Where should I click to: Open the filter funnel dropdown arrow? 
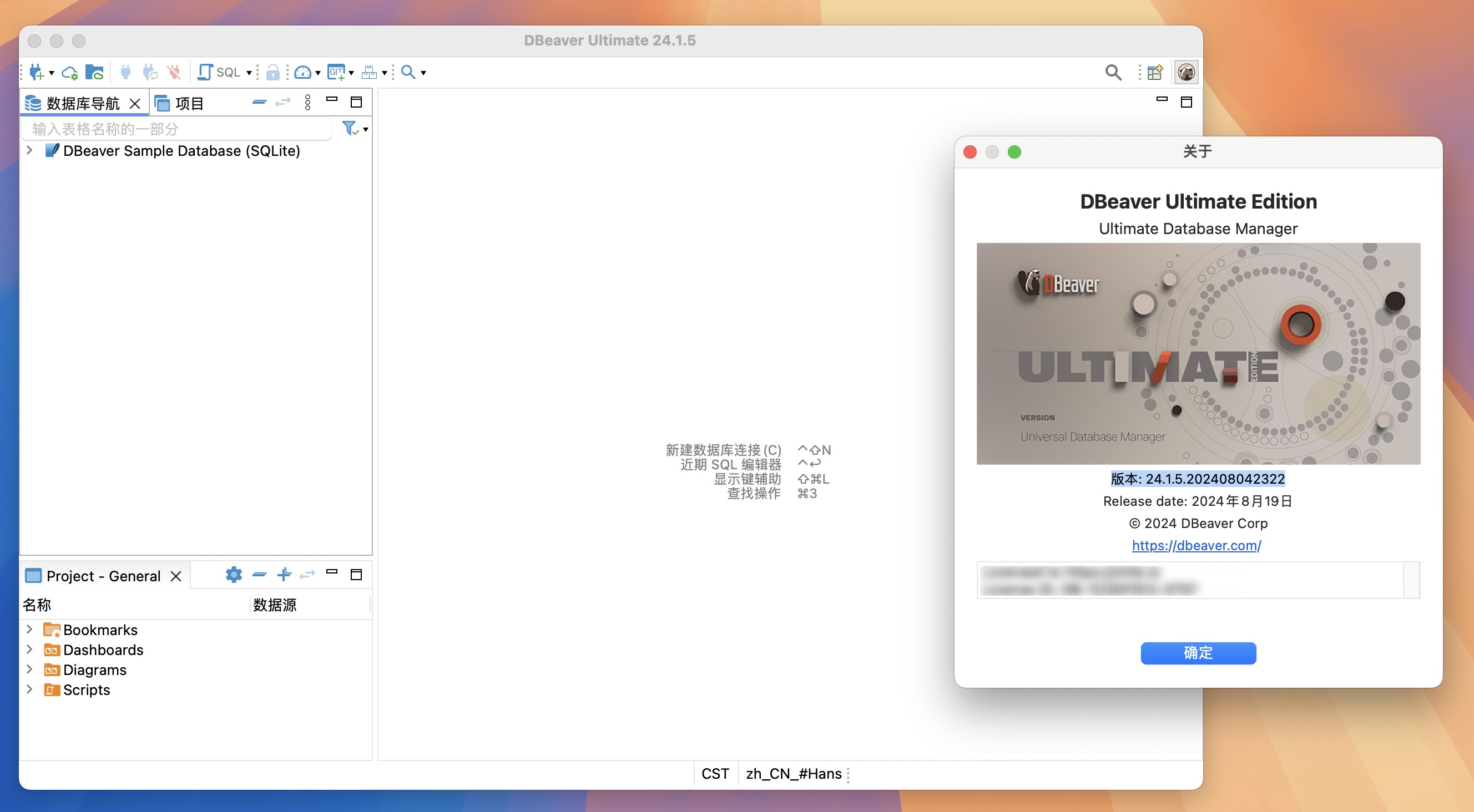[366, 130]
